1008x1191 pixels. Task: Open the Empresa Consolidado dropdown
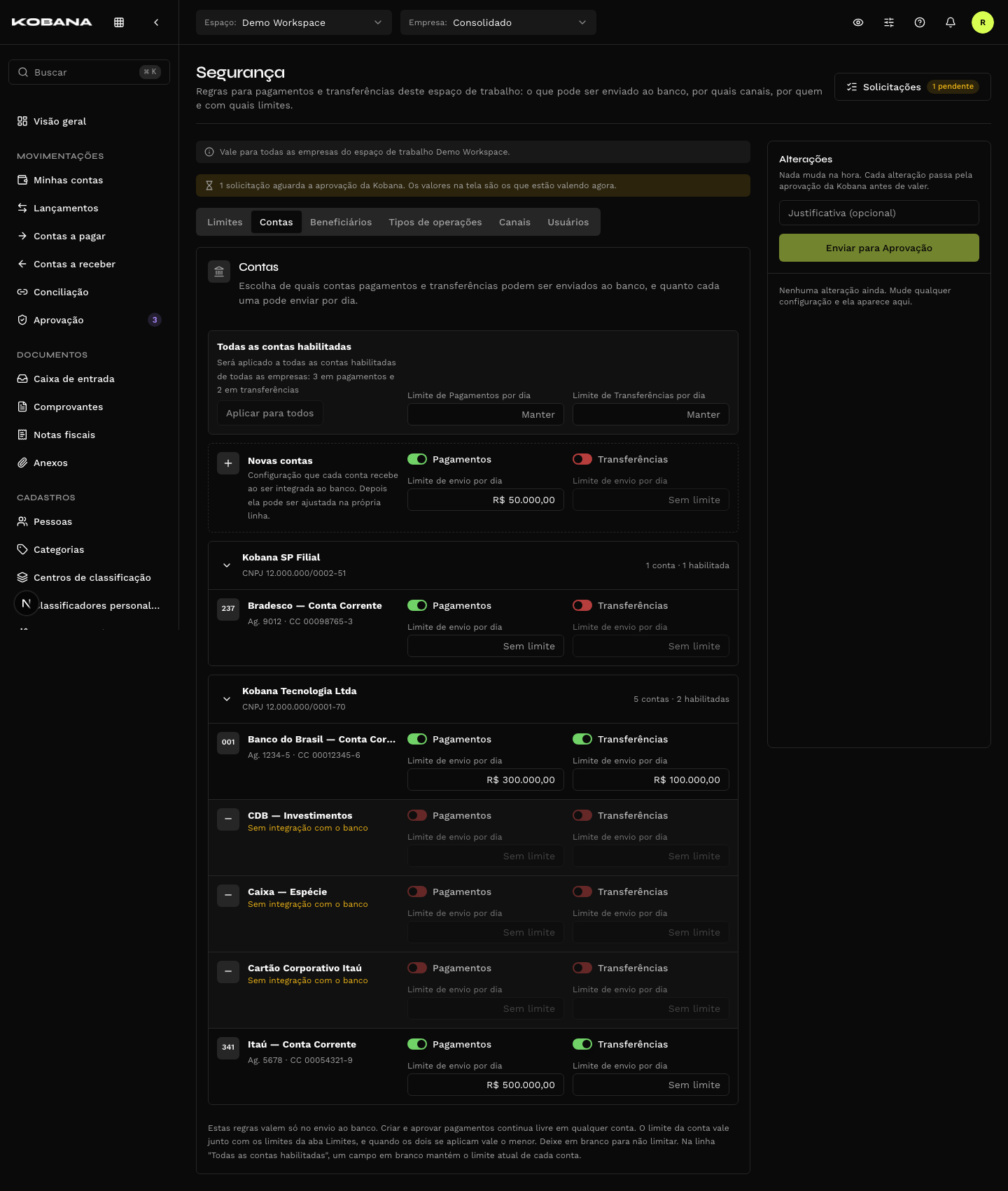tap(498, 22)
